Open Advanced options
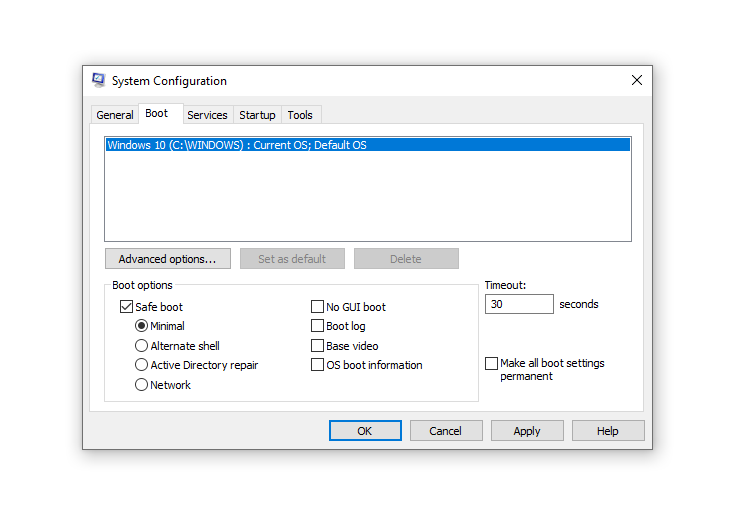This screenshot has height=523, width=751. tap(168, 259)
